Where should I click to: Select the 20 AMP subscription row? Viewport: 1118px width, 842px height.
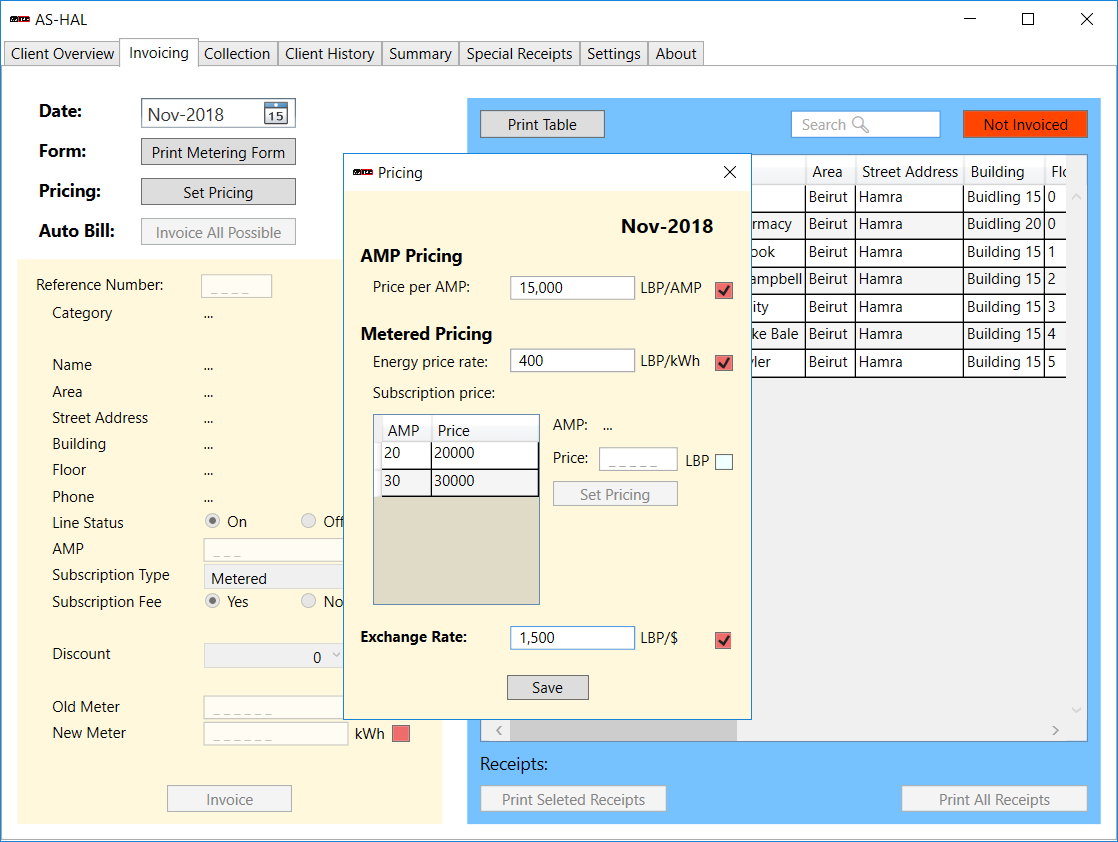click(x=459, y=454)
